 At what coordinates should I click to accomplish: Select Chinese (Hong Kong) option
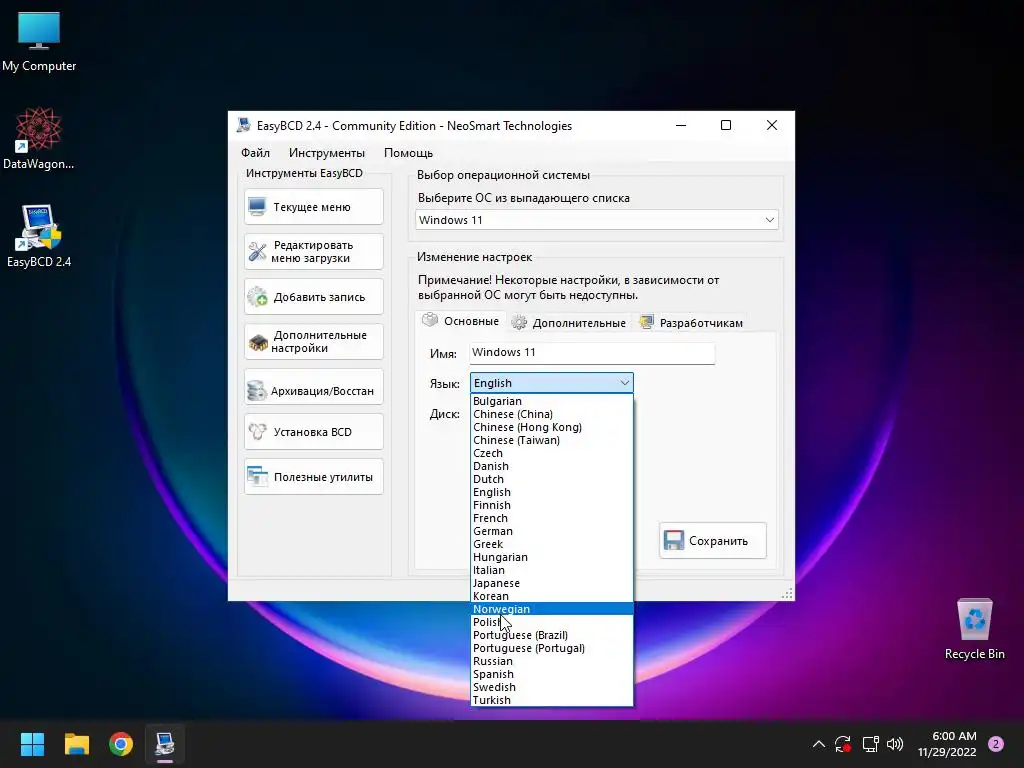552,427
